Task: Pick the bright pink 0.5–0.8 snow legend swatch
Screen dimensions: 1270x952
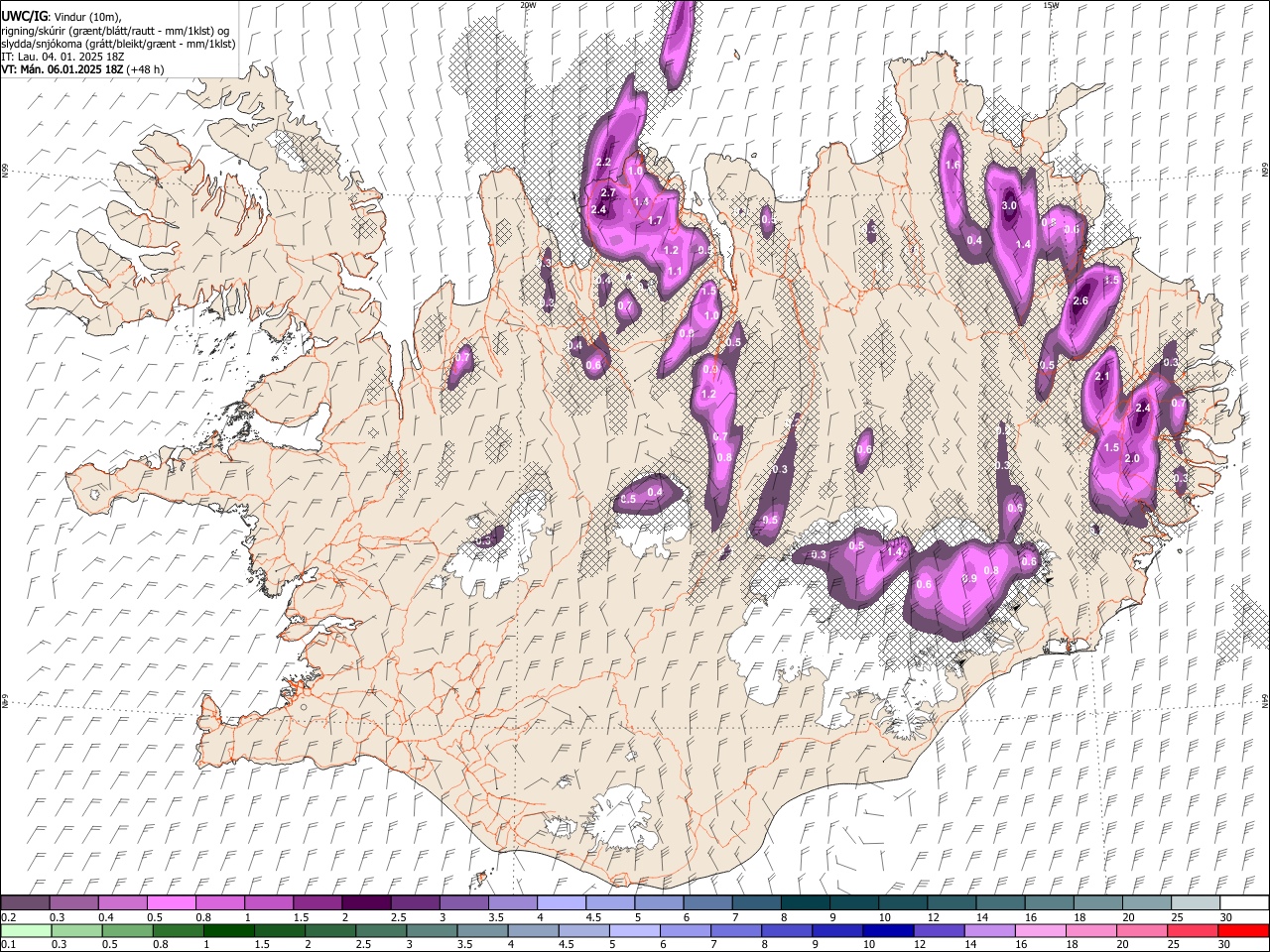Action: pos(171,903)
